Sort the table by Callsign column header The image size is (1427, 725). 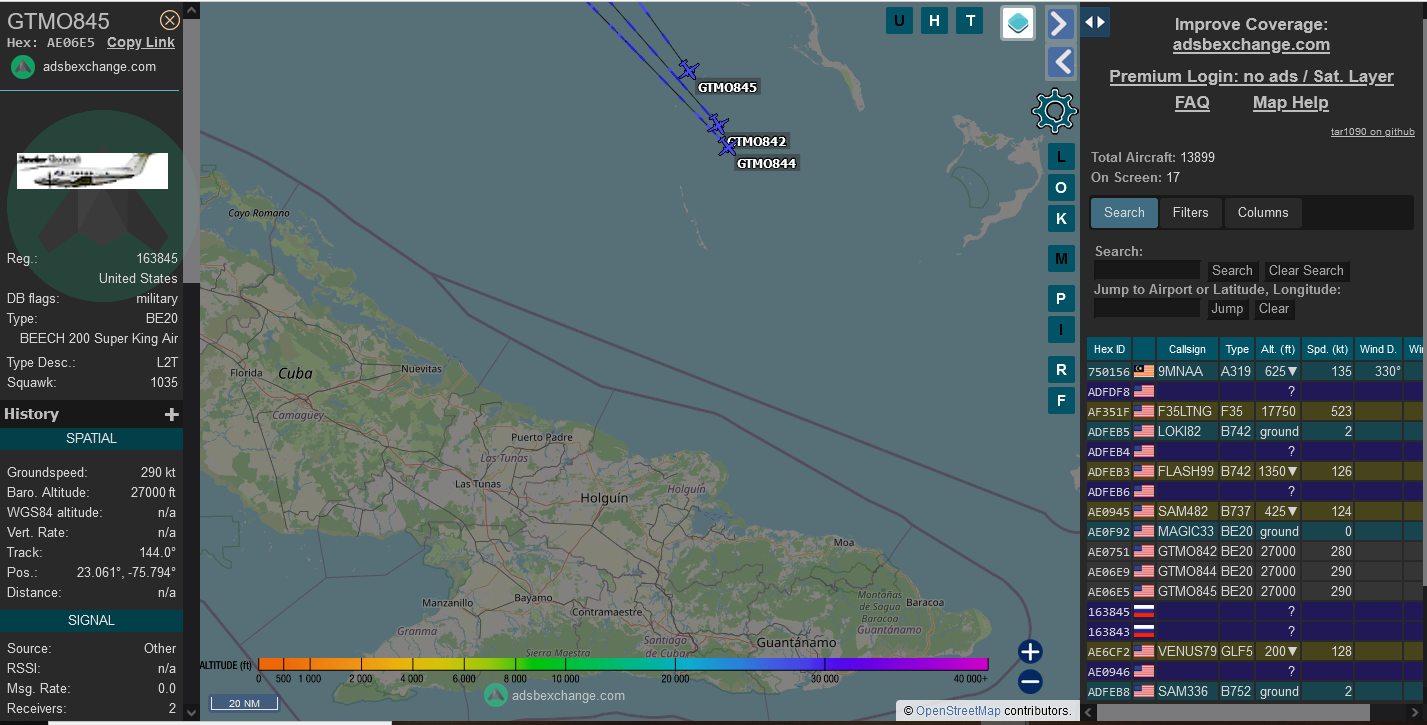click(1187, 349)
